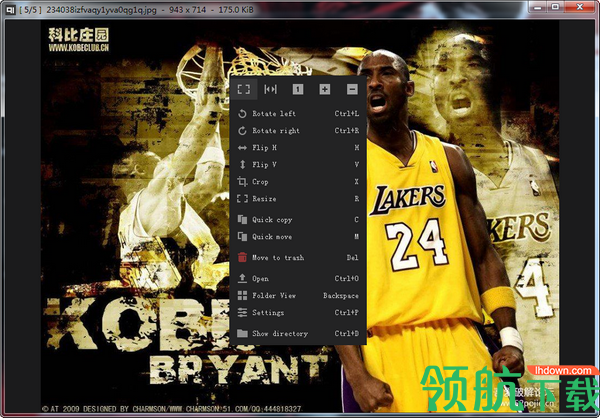Click the Flip V vertical arrows icon
Viewport: 600px width, 418px height.
[242, 165]
